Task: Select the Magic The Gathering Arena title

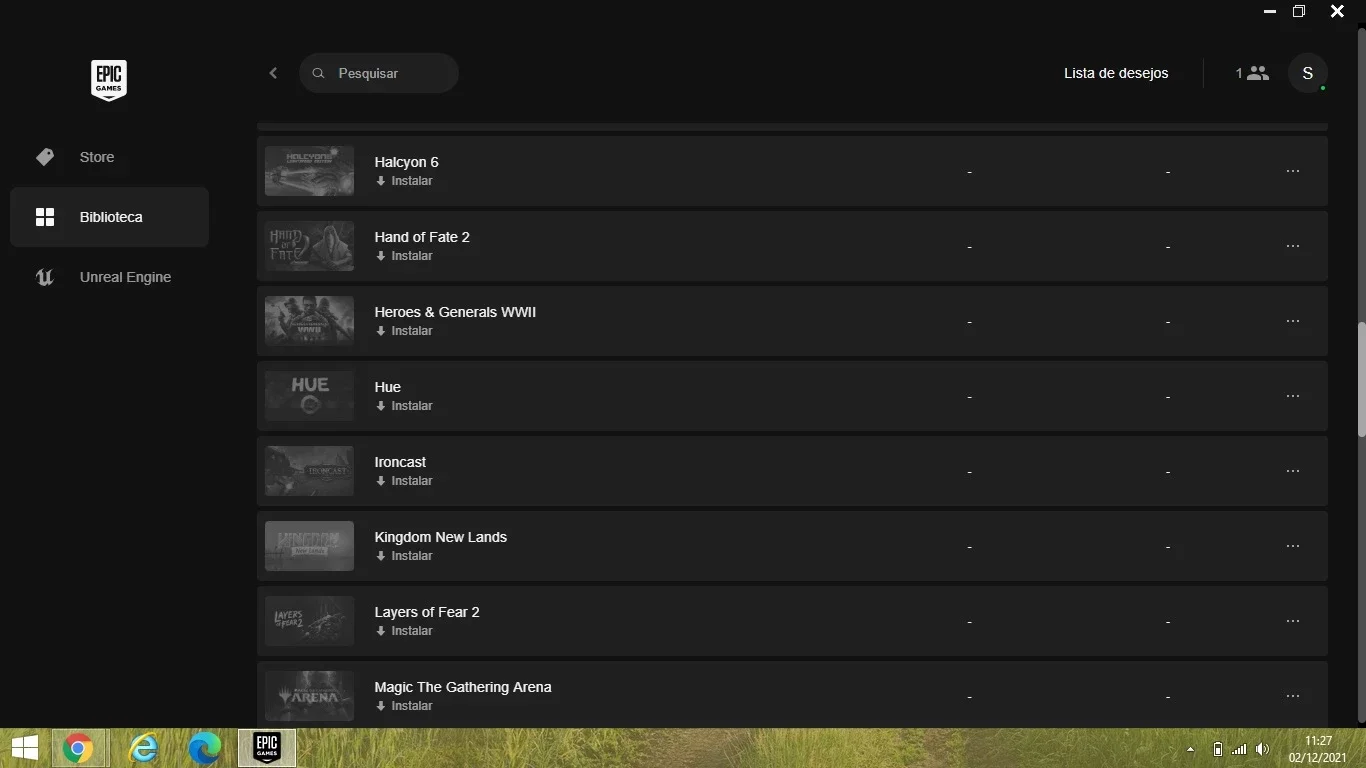Action: [x=463, y=687]
